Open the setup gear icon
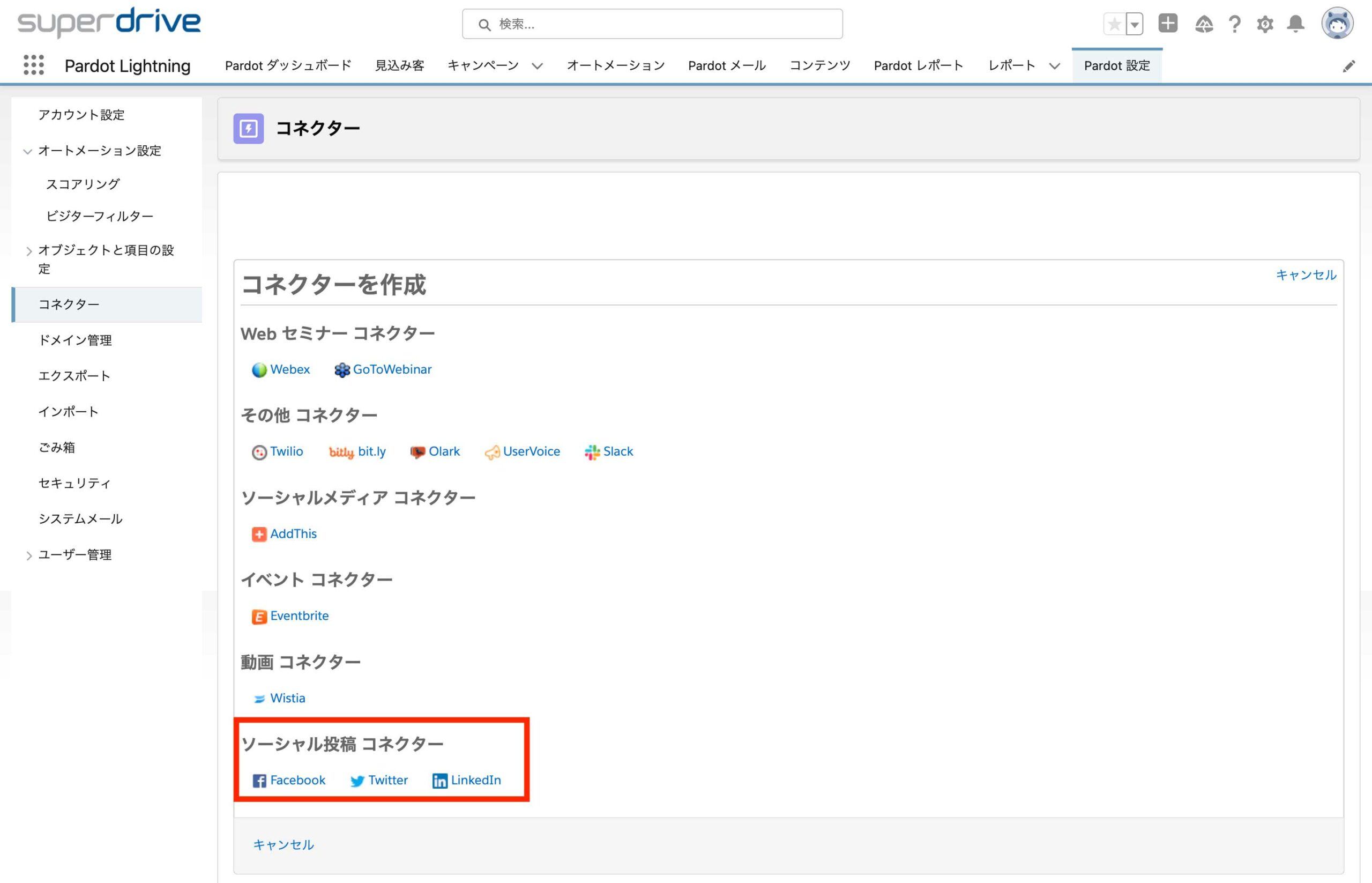This screenshot has width=1372, height=883. coord(1265,24)
